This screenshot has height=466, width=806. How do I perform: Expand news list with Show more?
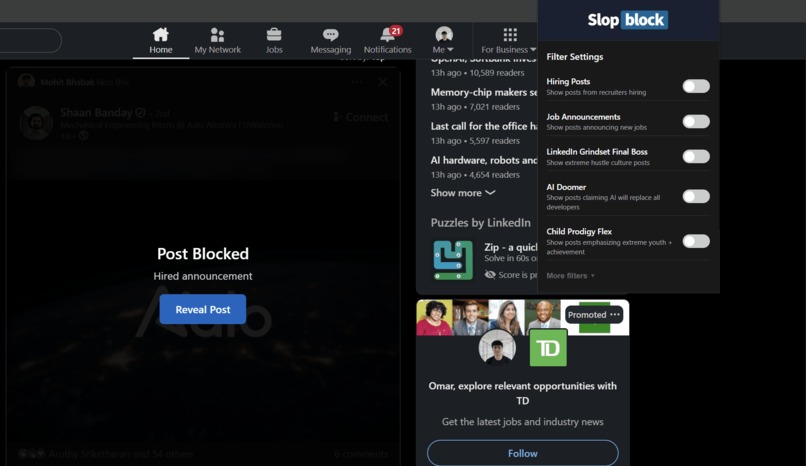pyautogui.click(x=463, y=193)
